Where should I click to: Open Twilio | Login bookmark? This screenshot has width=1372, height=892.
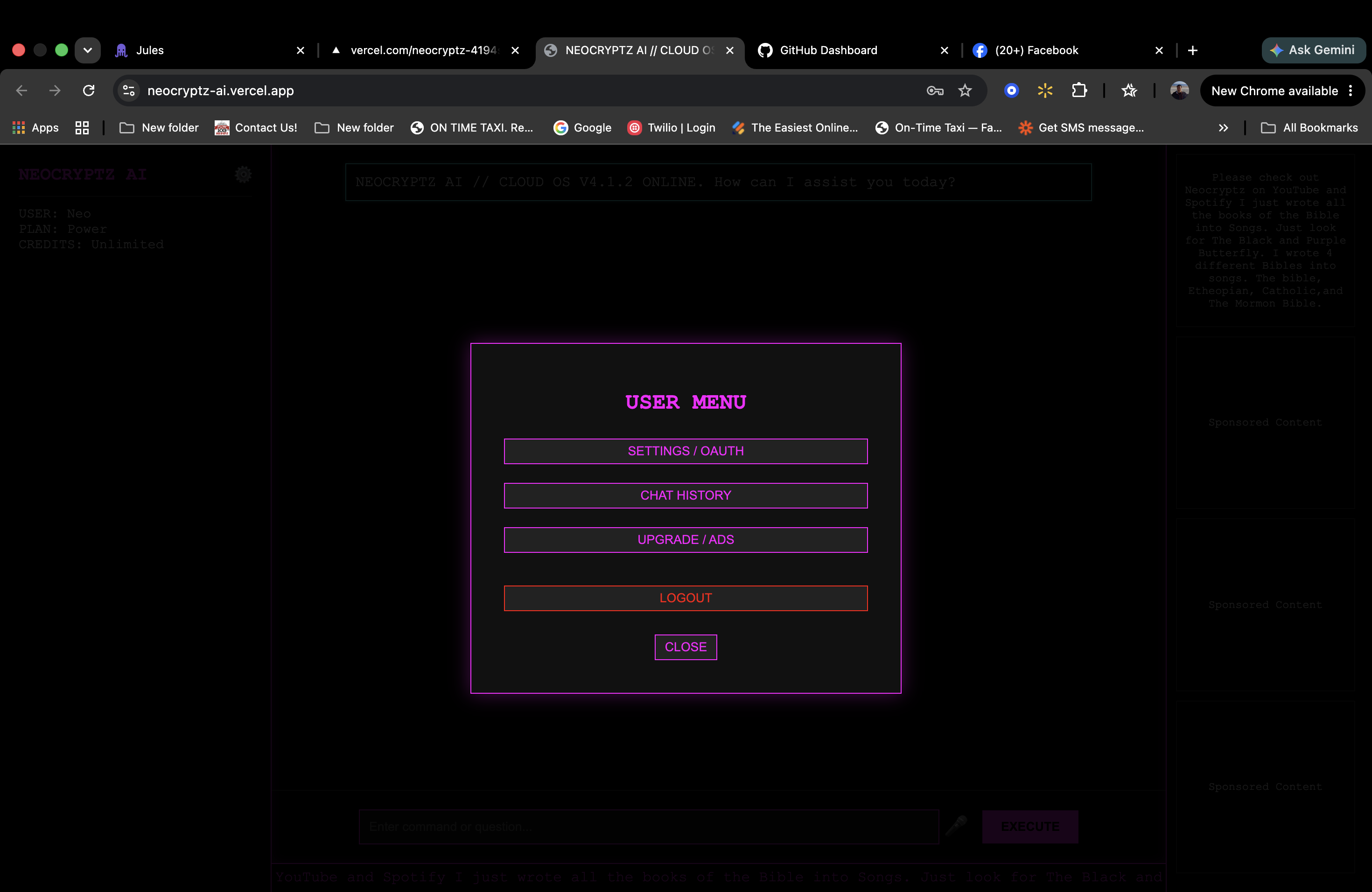[x=671, y=128]
